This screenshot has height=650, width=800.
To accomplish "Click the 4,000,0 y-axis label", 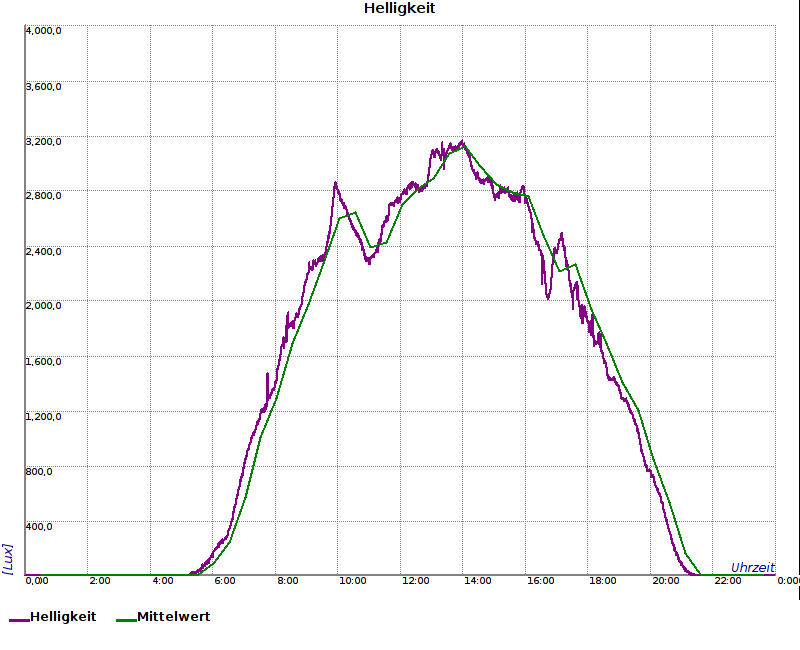I will pyautogui.click(x=43, y=31).
